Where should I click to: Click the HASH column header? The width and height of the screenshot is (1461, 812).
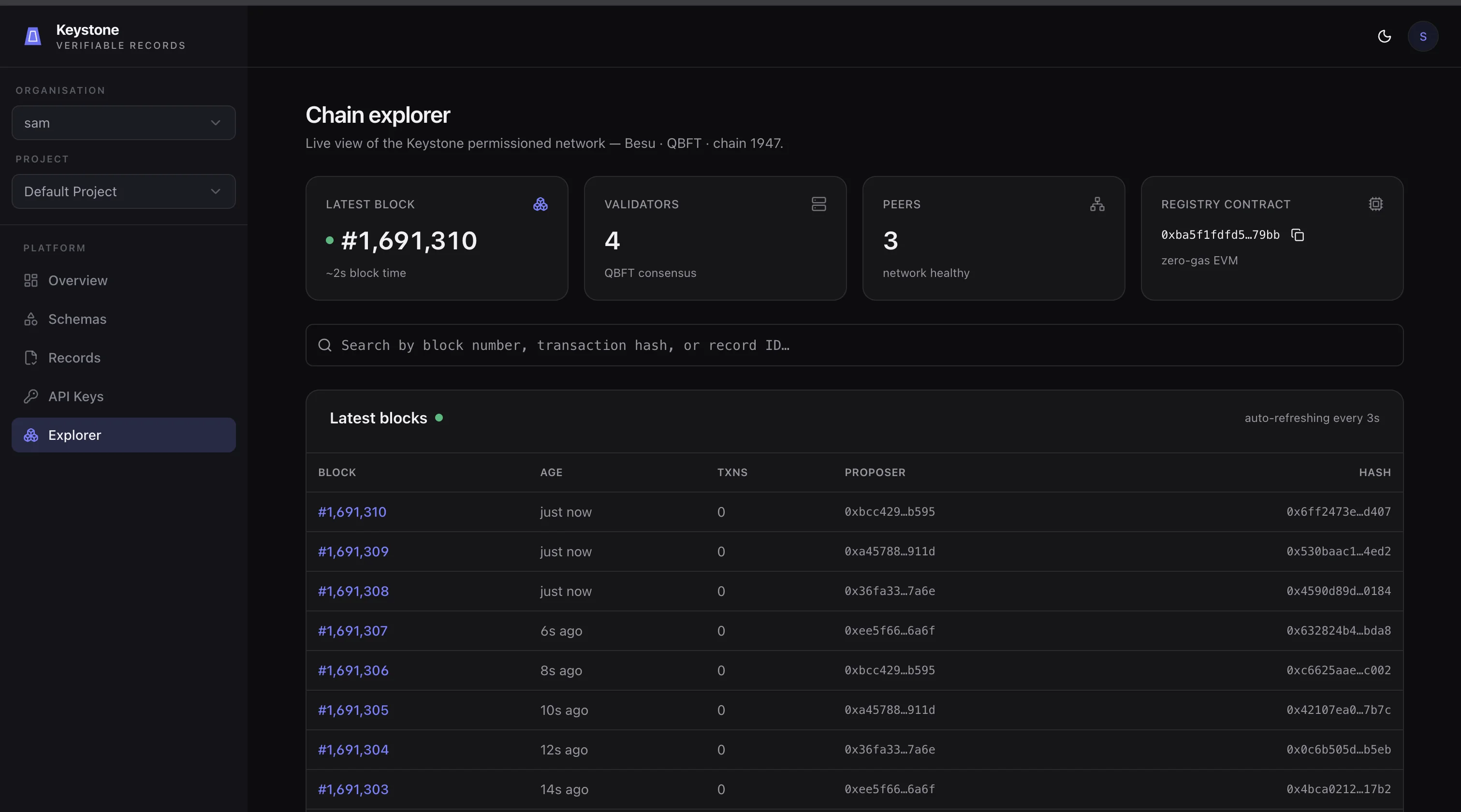click(1375, 473)
